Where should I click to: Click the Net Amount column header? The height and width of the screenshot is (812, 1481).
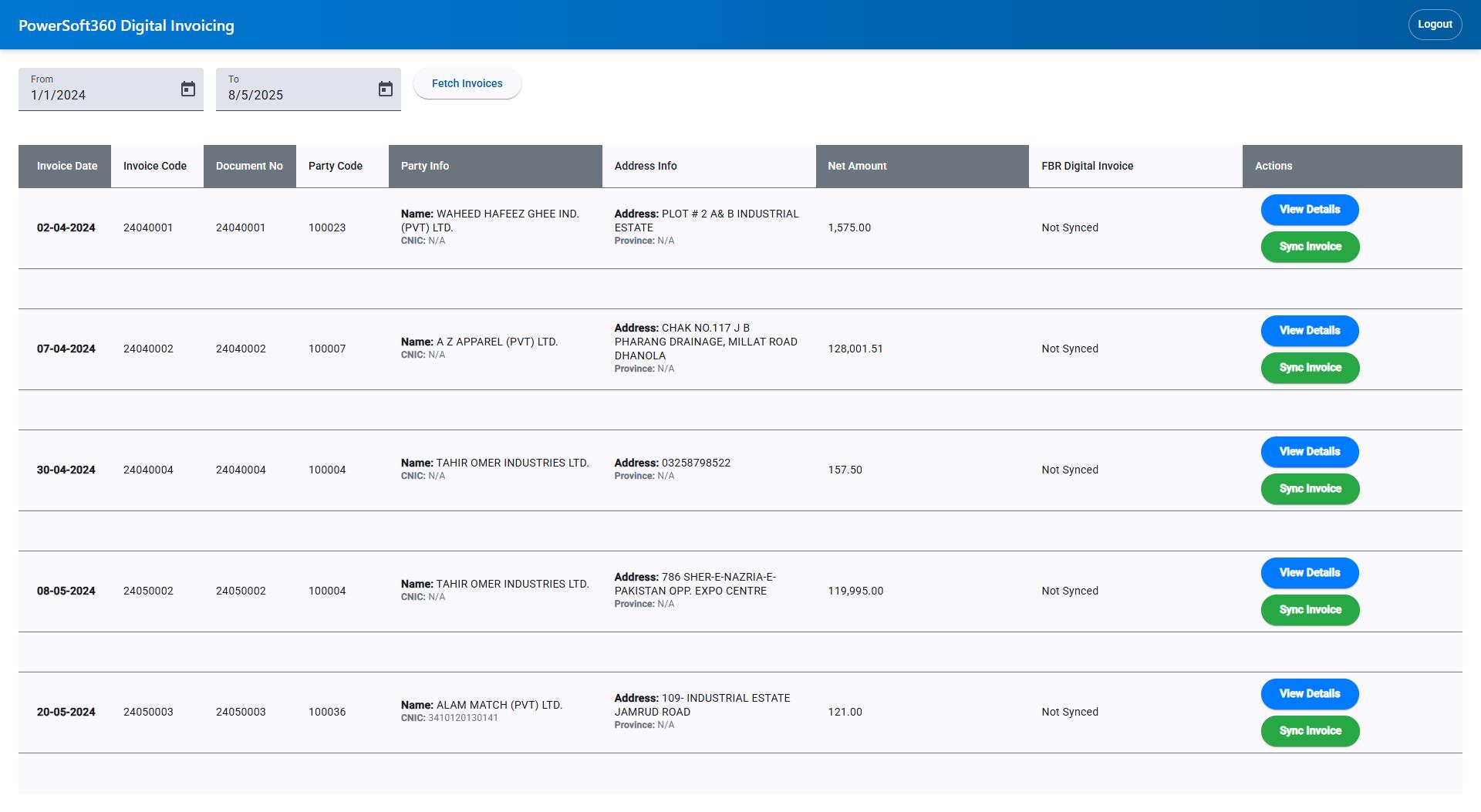pyautogui.click(x=857, y=165)
